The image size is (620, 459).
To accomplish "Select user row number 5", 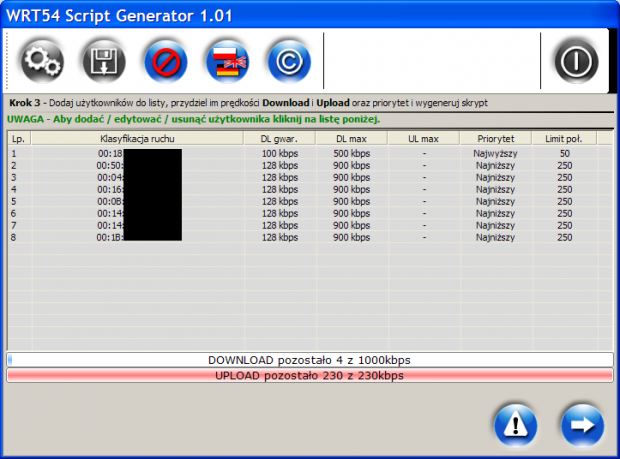I will (310, 201).
